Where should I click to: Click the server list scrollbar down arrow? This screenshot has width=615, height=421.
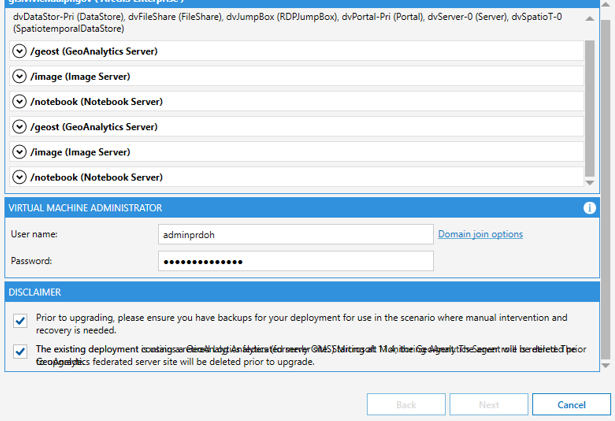click(590, 182)
